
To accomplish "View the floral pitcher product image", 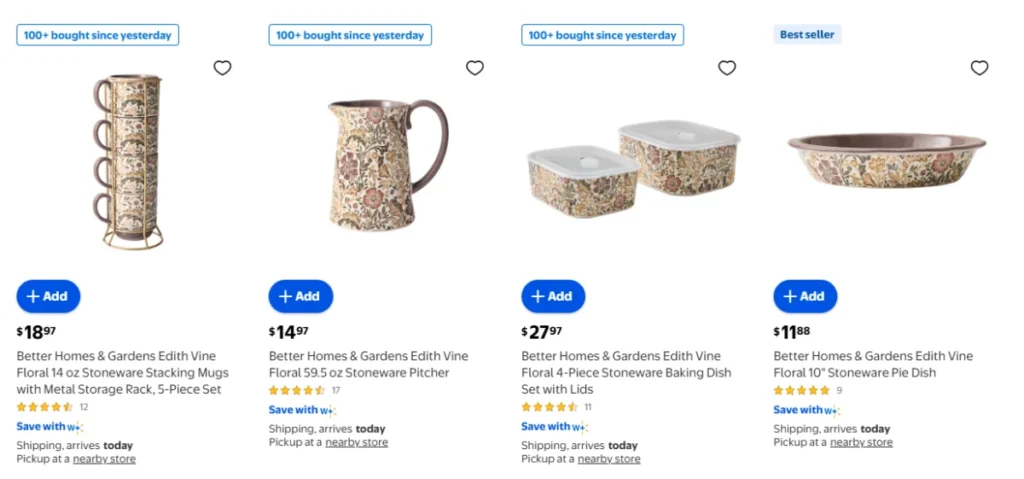I will (388, 165).
